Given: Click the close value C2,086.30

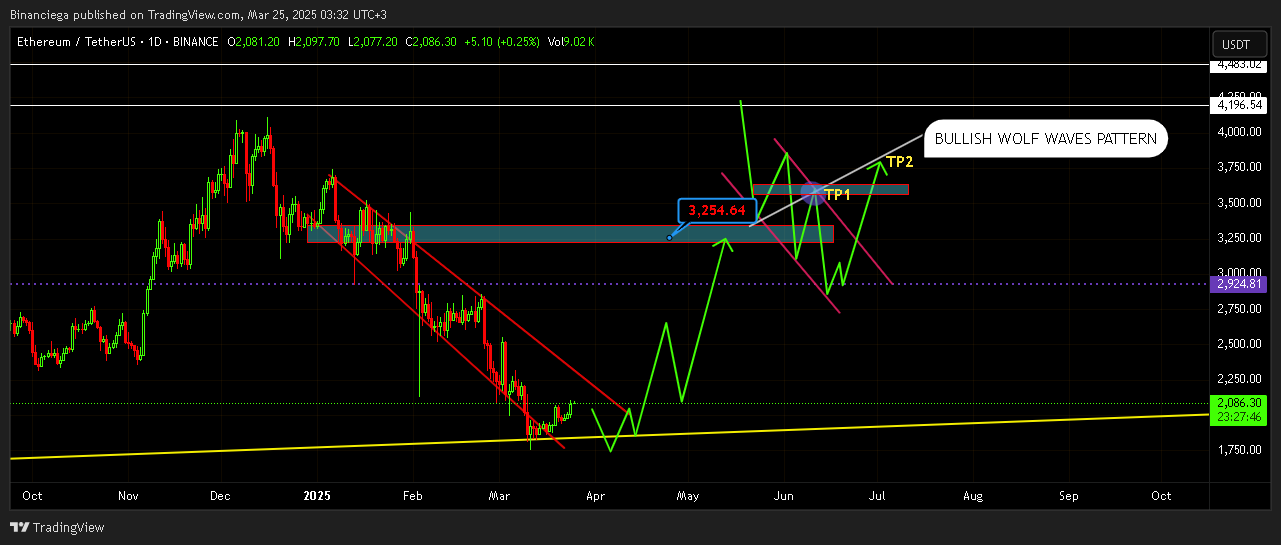Looking at the screenshot, I should tap(430, 42).
